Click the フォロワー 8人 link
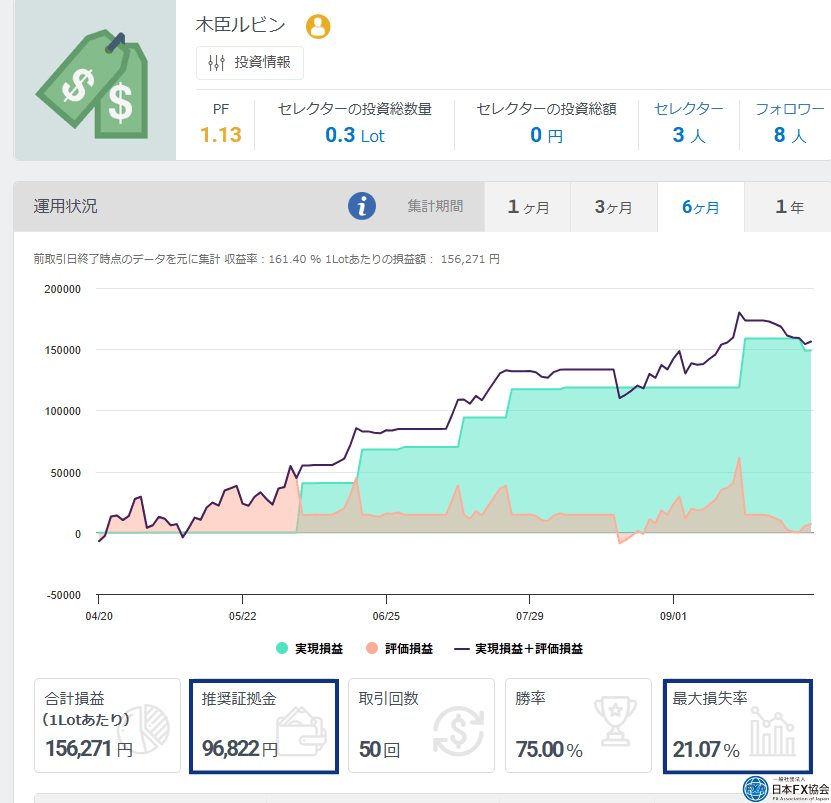The image size is (831, 803). pos(790,123)
